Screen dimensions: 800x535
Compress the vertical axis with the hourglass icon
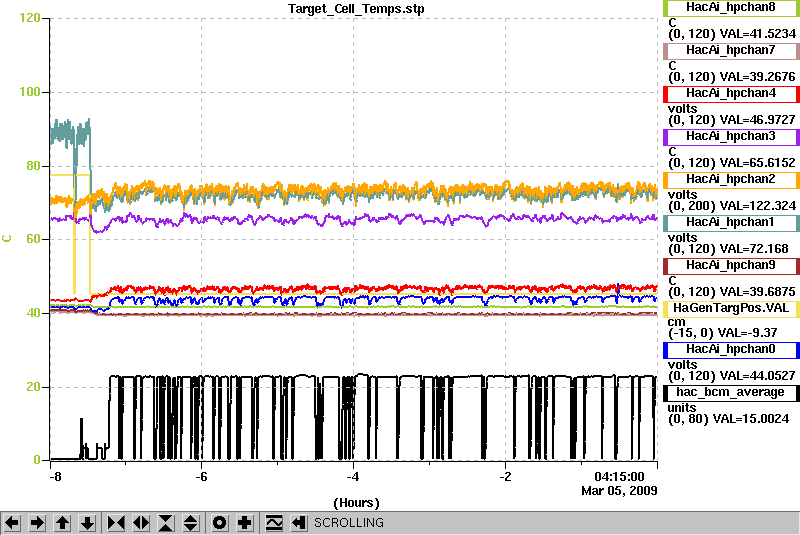coord(166,523)
